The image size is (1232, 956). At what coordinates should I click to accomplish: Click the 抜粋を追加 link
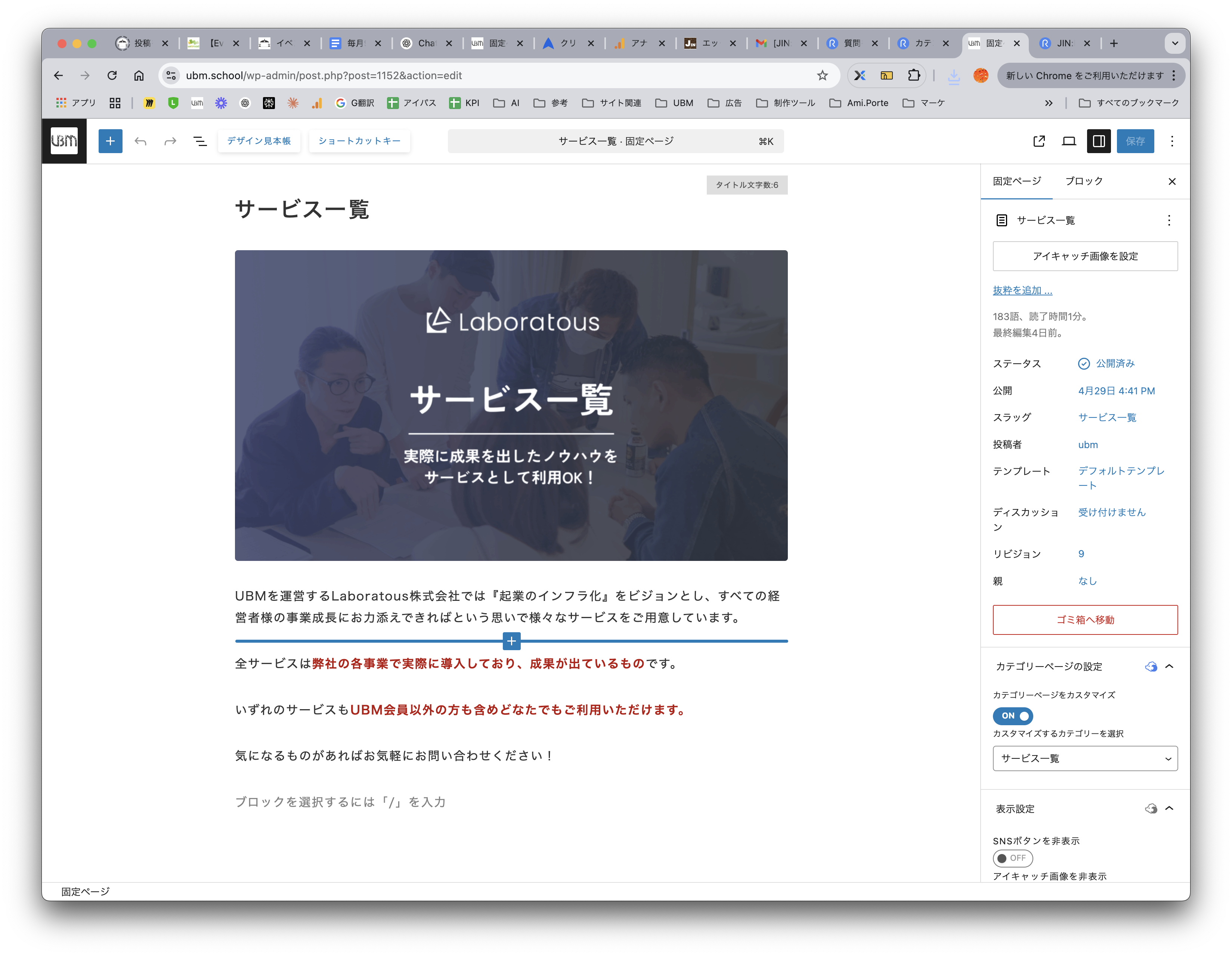click(x=1022, y=291)
